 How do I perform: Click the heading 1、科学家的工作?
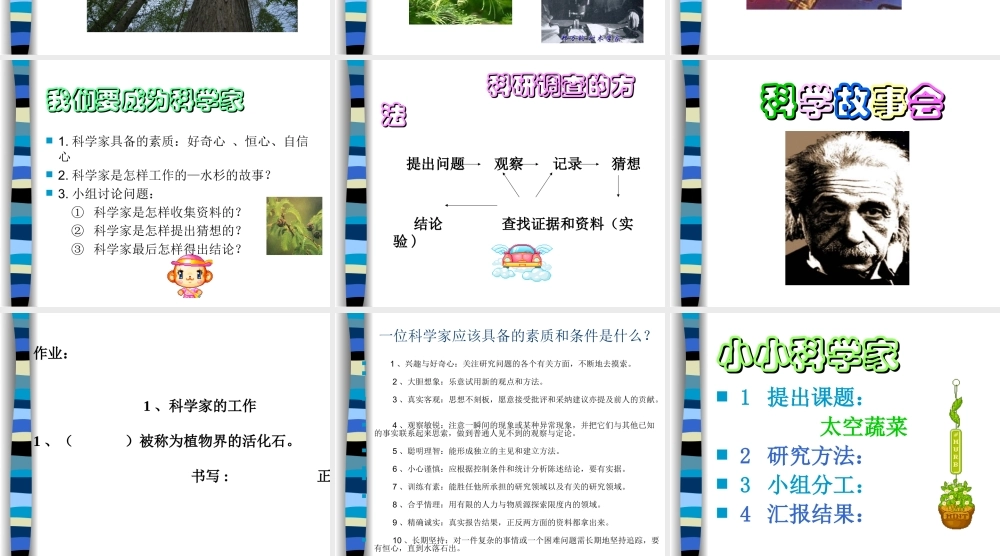(x=200, y=406)
